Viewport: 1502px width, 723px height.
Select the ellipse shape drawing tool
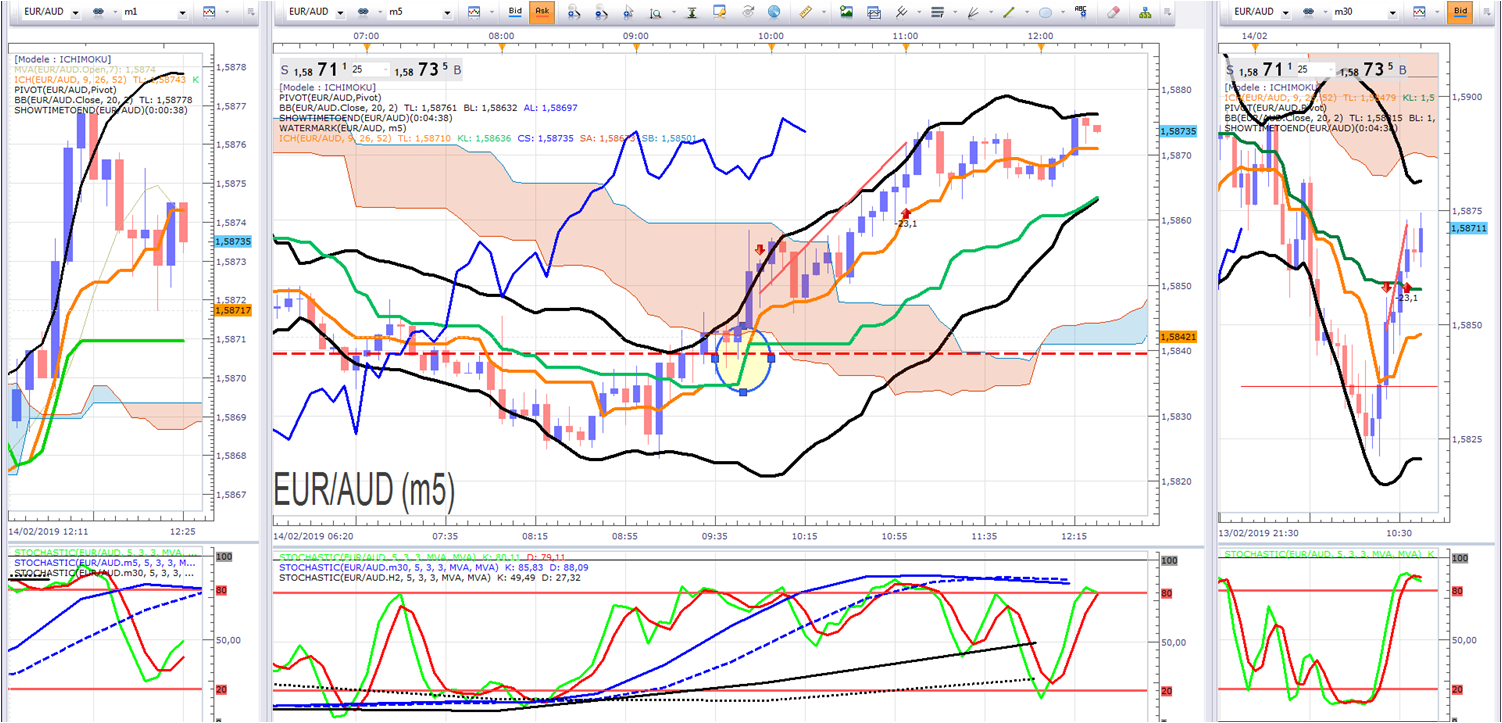tap(1044, 12)
